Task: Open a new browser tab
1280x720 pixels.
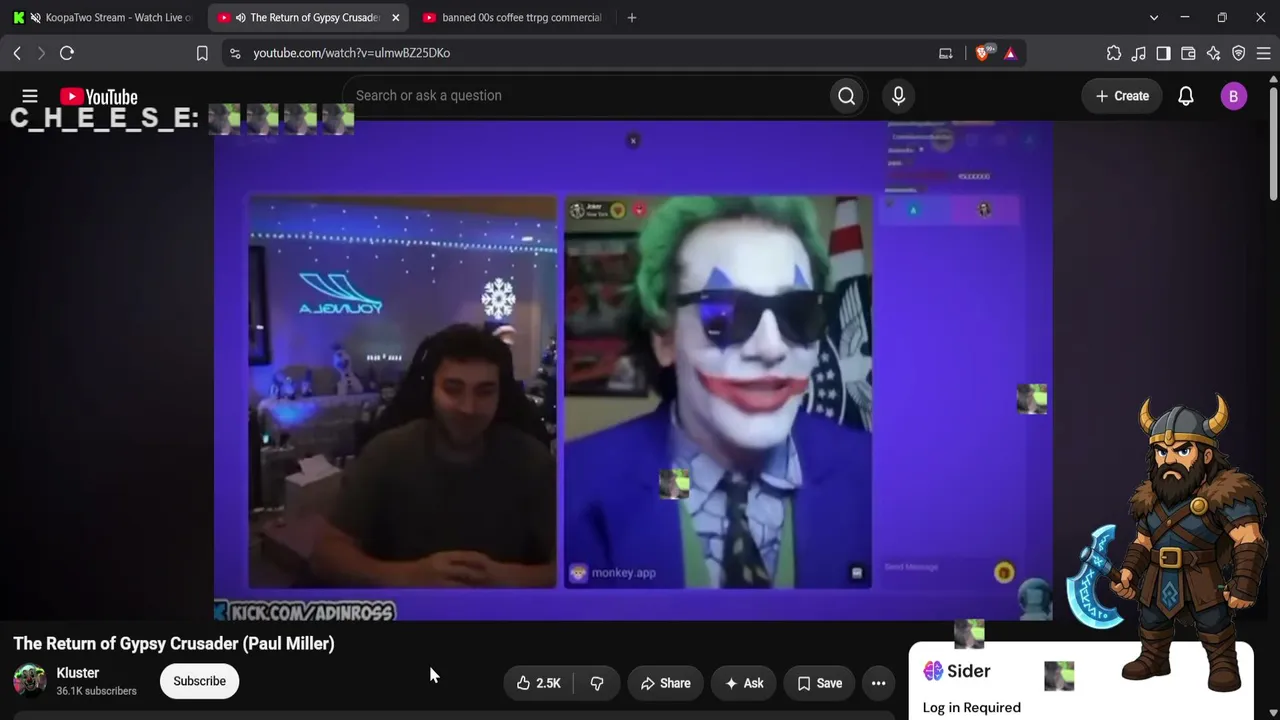Action: pos(631,18)
